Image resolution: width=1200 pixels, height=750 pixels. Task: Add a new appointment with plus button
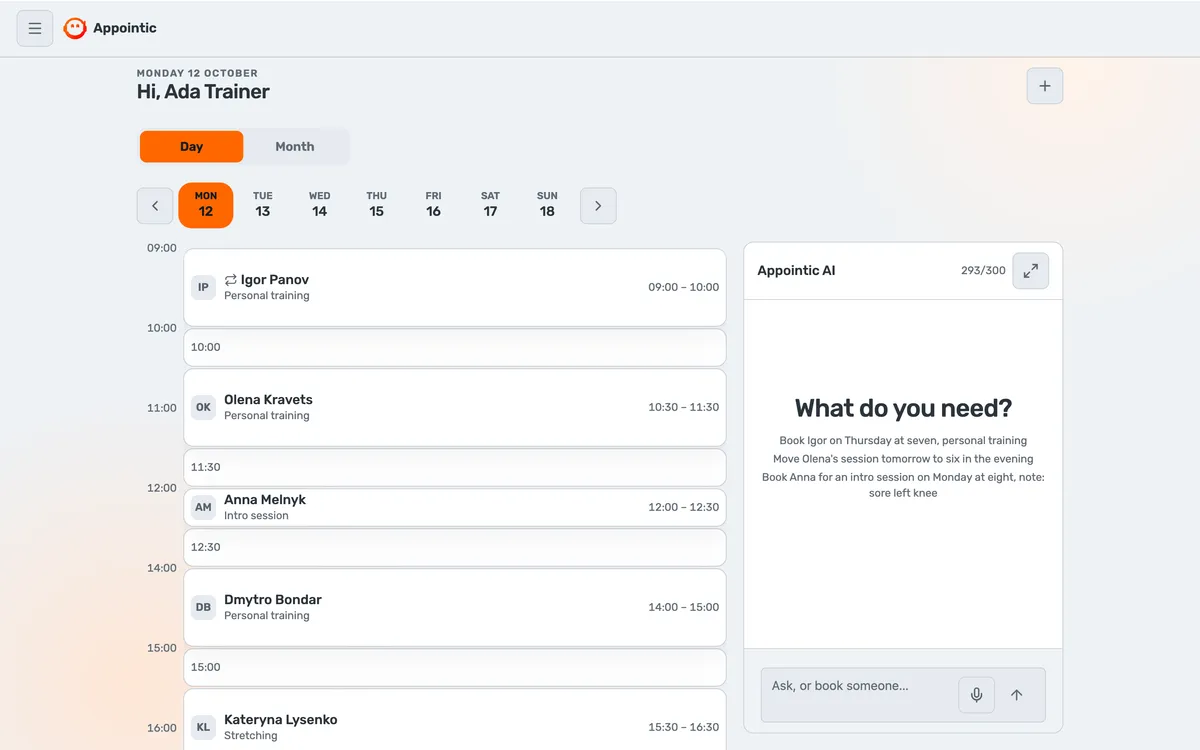click(x=1045, y=86)
